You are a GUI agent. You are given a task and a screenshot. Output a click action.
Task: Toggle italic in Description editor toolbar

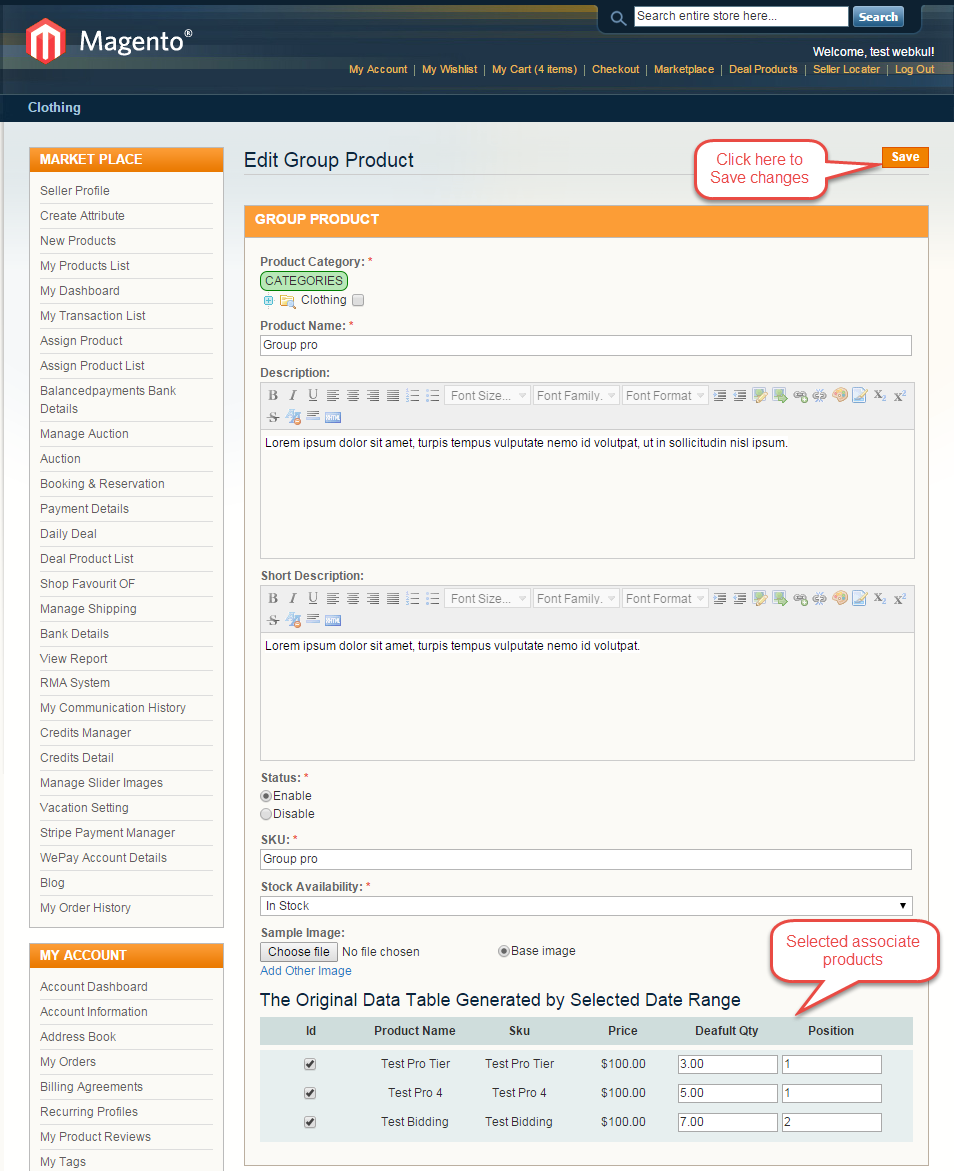point(293,396)
